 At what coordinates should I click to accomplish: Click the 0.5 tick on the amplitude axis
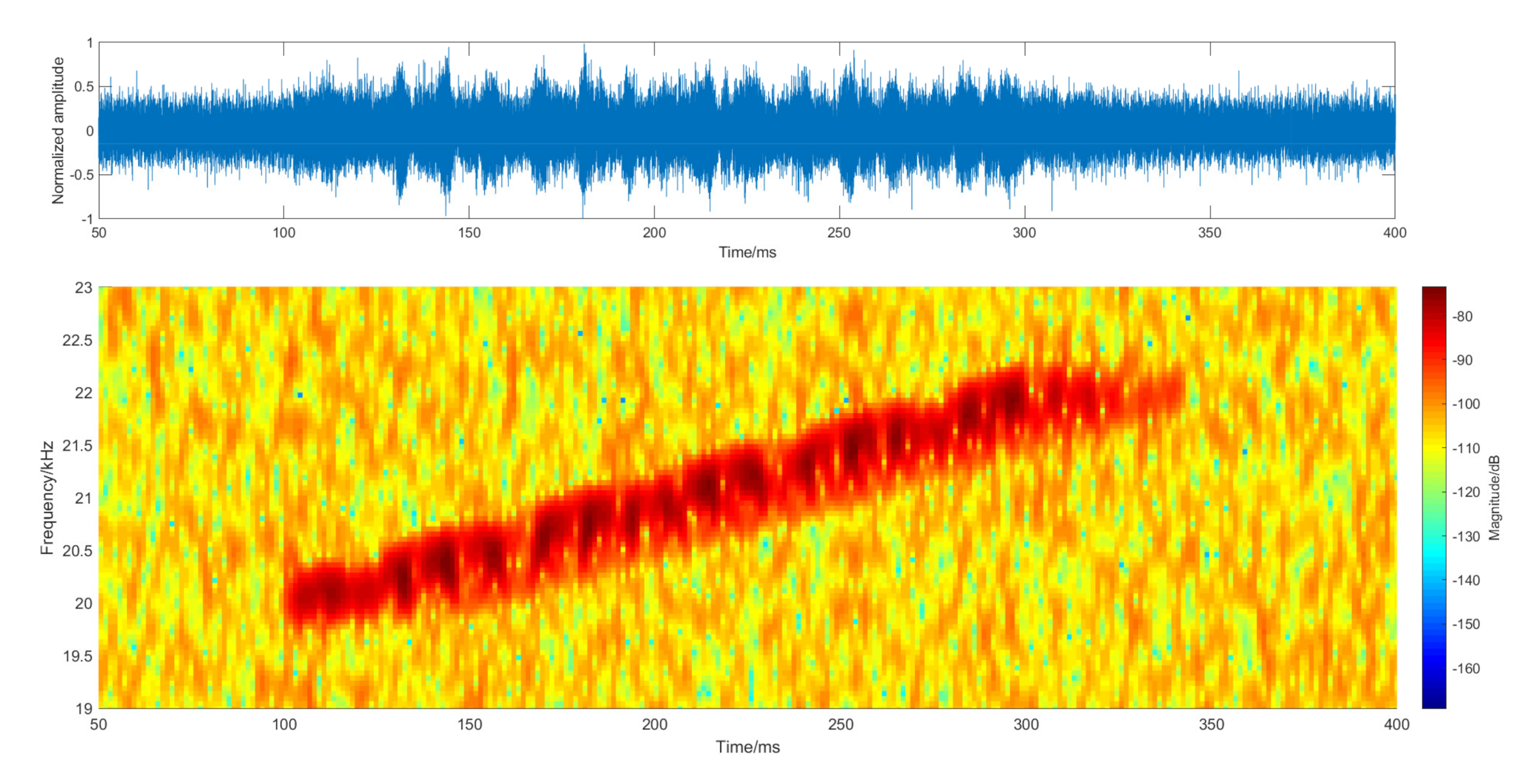pos(84,87)
